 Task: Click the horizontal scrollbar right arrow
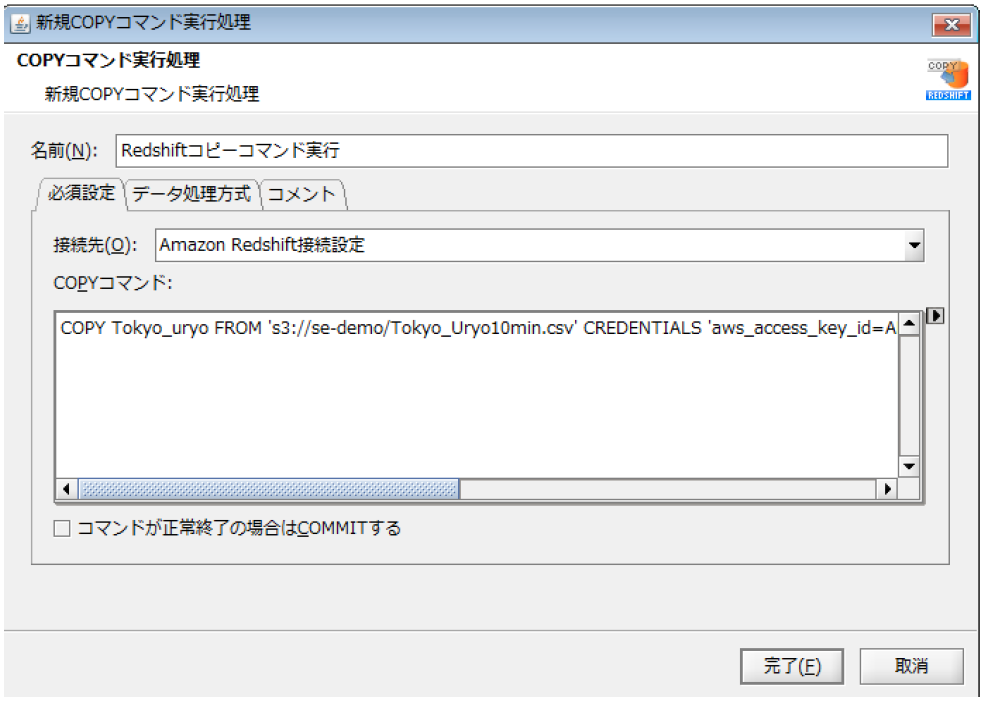885,489
